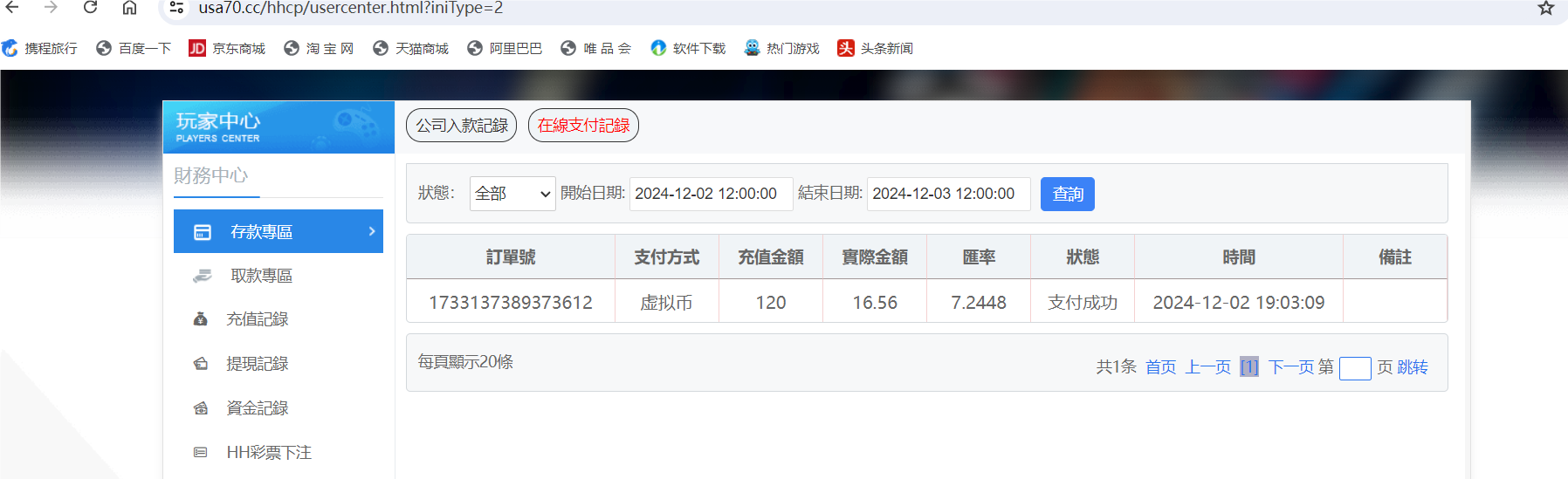Click the 支付方式 column header
1568x479 pixels.
[666, 257]
